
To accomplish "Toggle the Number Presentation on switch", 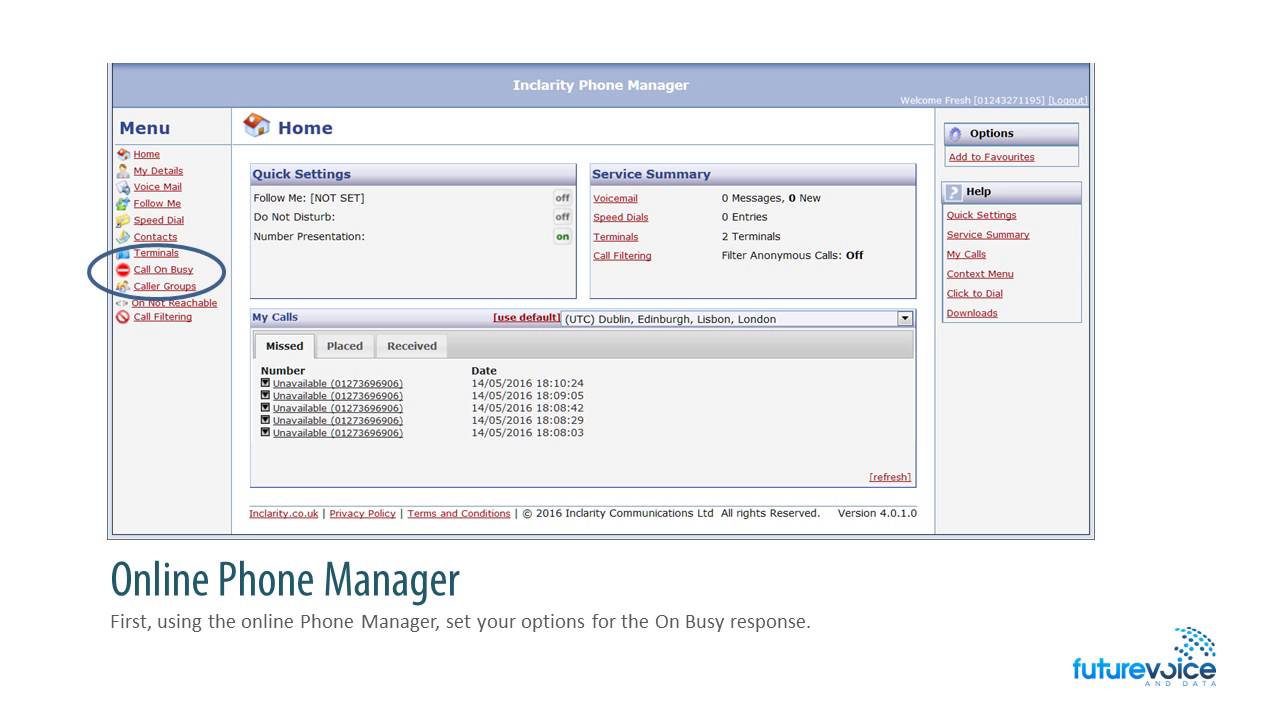I will click(x=562, y=237).
